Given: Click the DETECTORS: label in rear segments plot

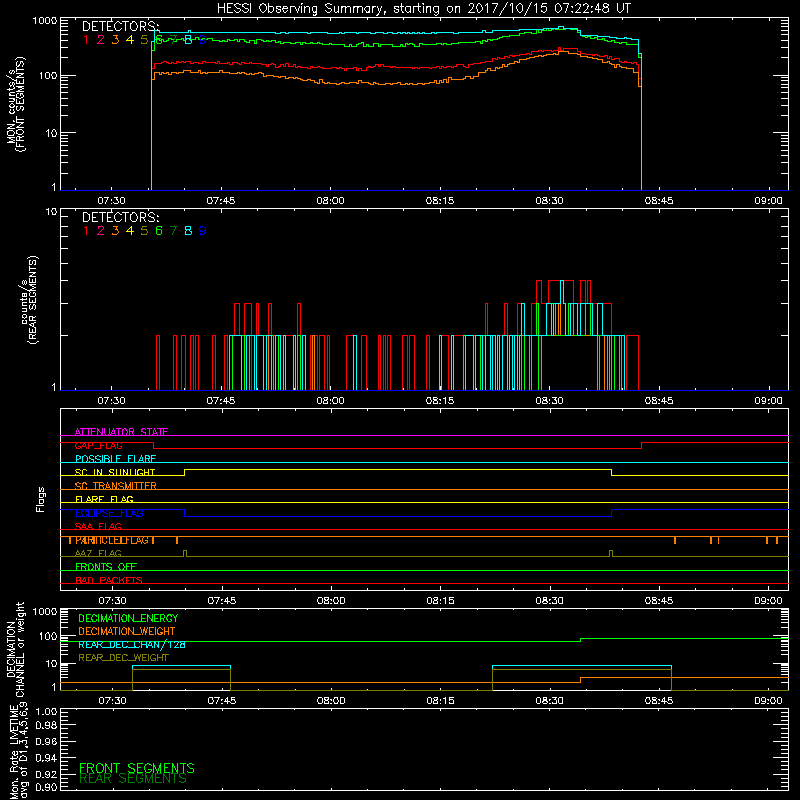Looking at the screenshot, I should click(121, 217).
